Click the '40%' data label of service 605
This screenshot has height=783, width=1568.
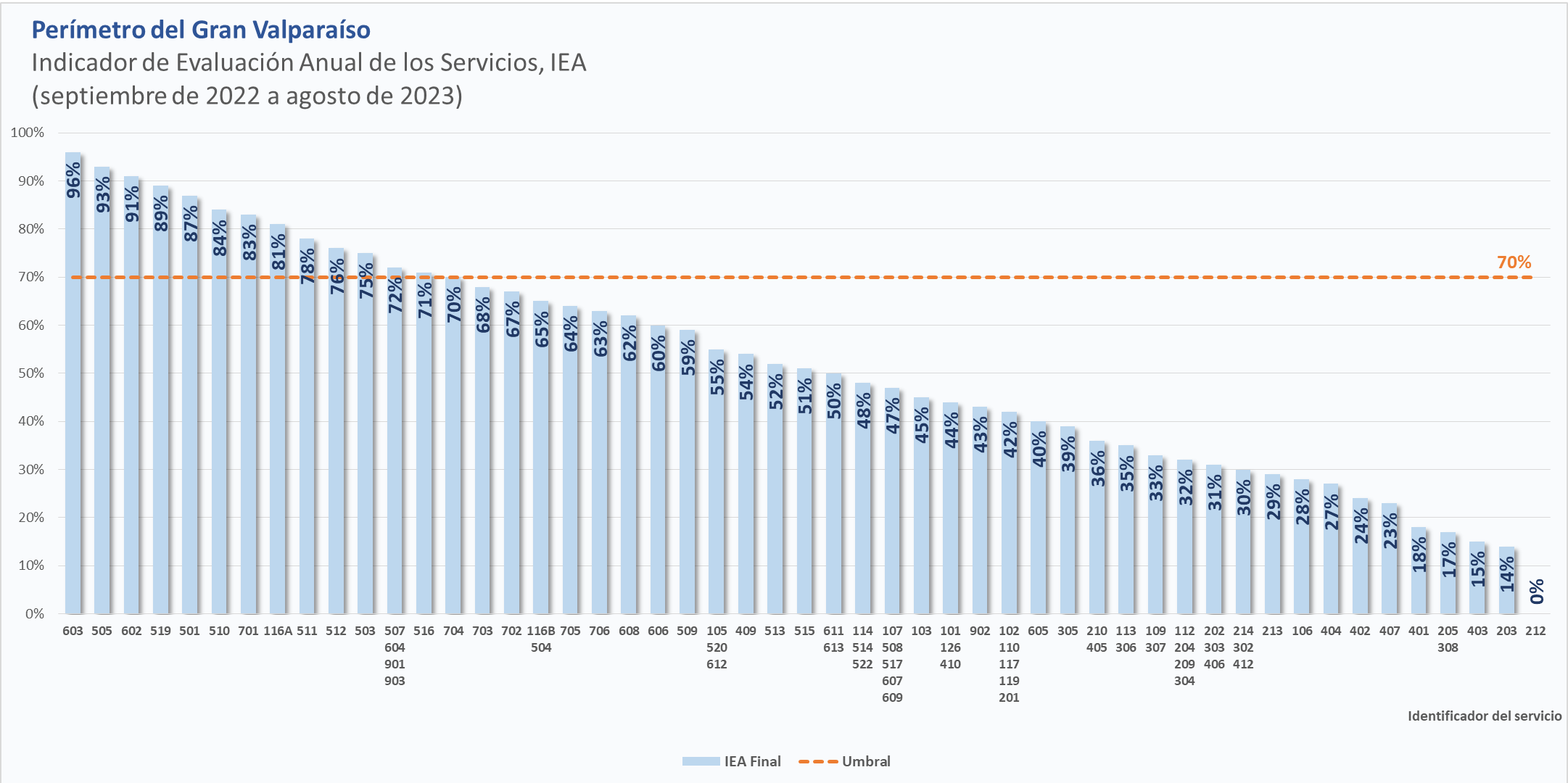click(x=1039, y=449)
